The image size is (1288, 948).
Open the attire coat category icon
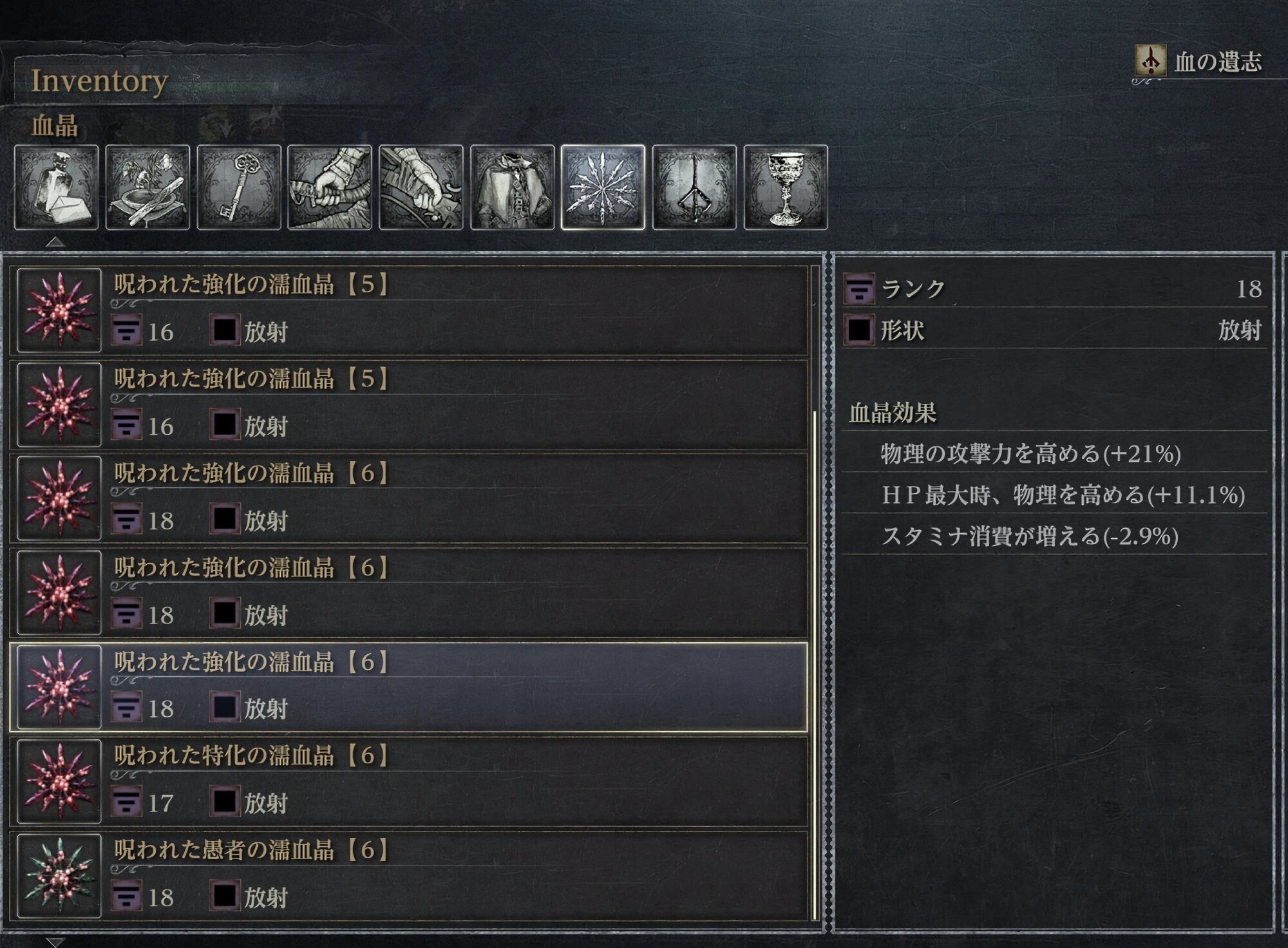(513, 187)
